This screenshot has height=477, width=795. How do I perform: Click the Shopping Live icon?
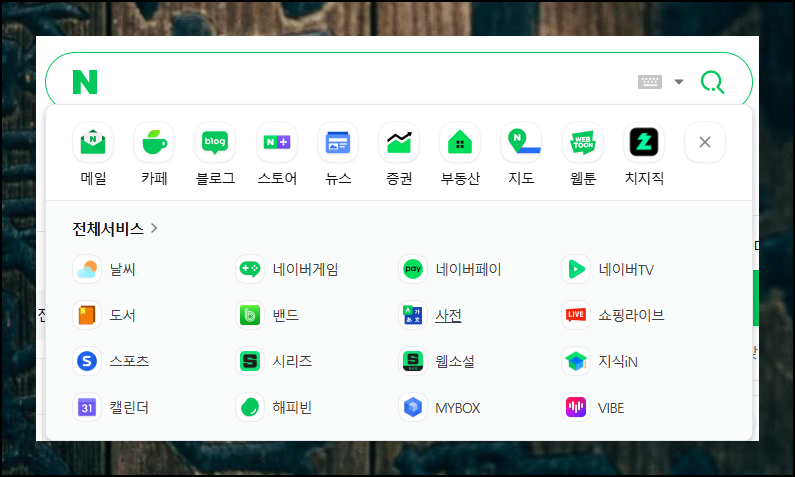(576, 315)
